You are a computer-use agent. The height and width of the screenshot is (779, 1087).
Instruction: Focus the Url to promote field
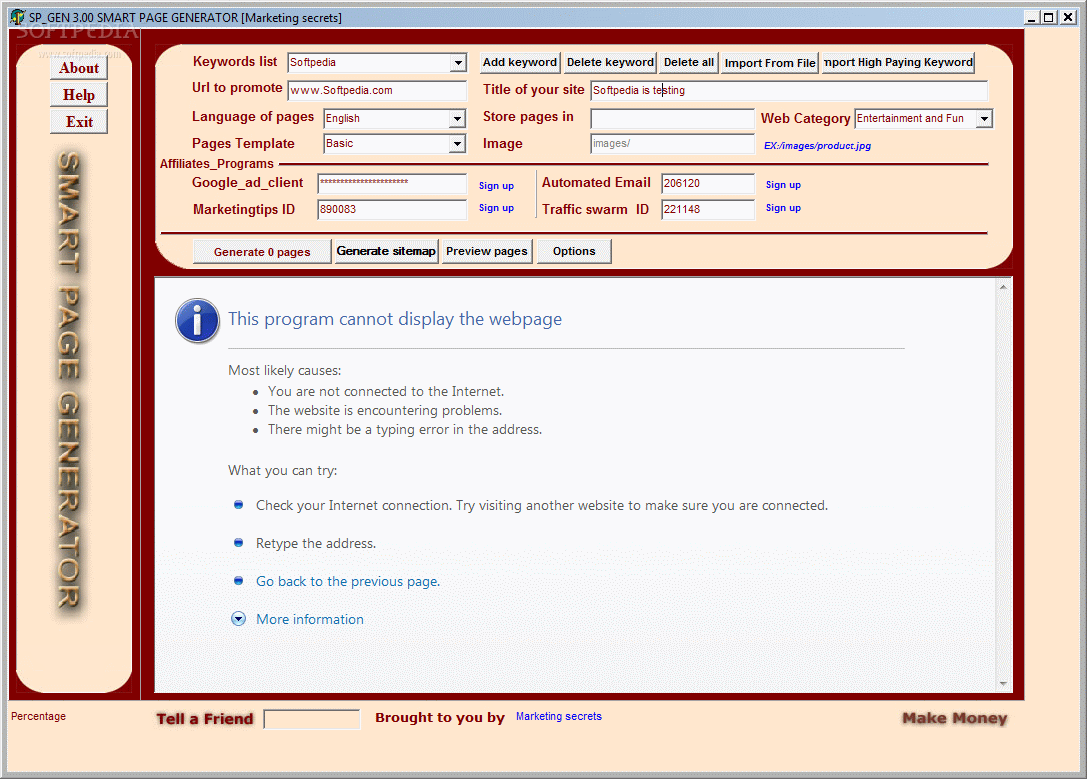pos(377,91)
